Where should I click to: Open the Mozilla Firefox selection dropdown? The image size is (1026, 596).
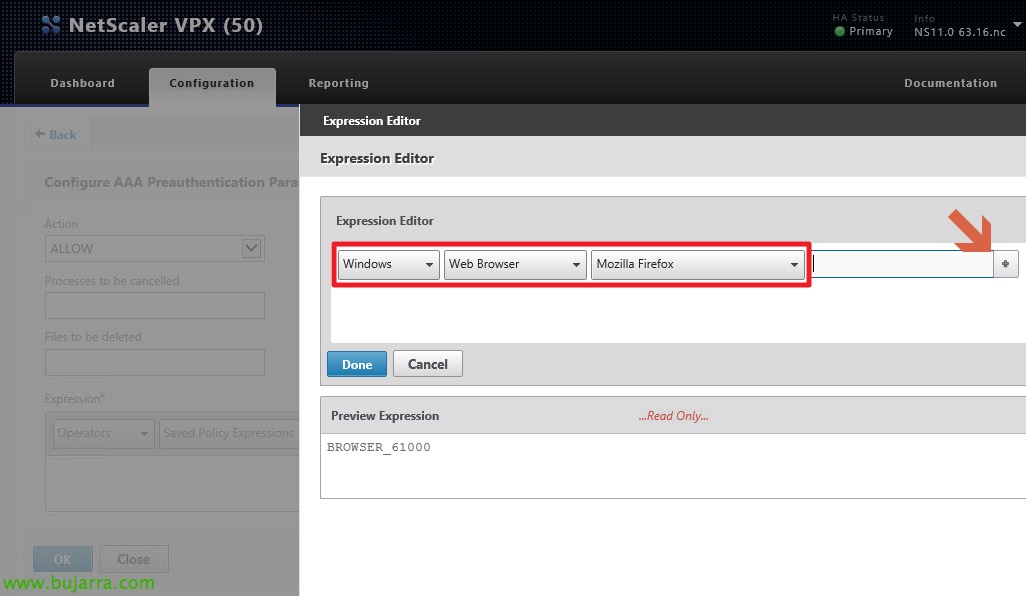coord(698,264)
